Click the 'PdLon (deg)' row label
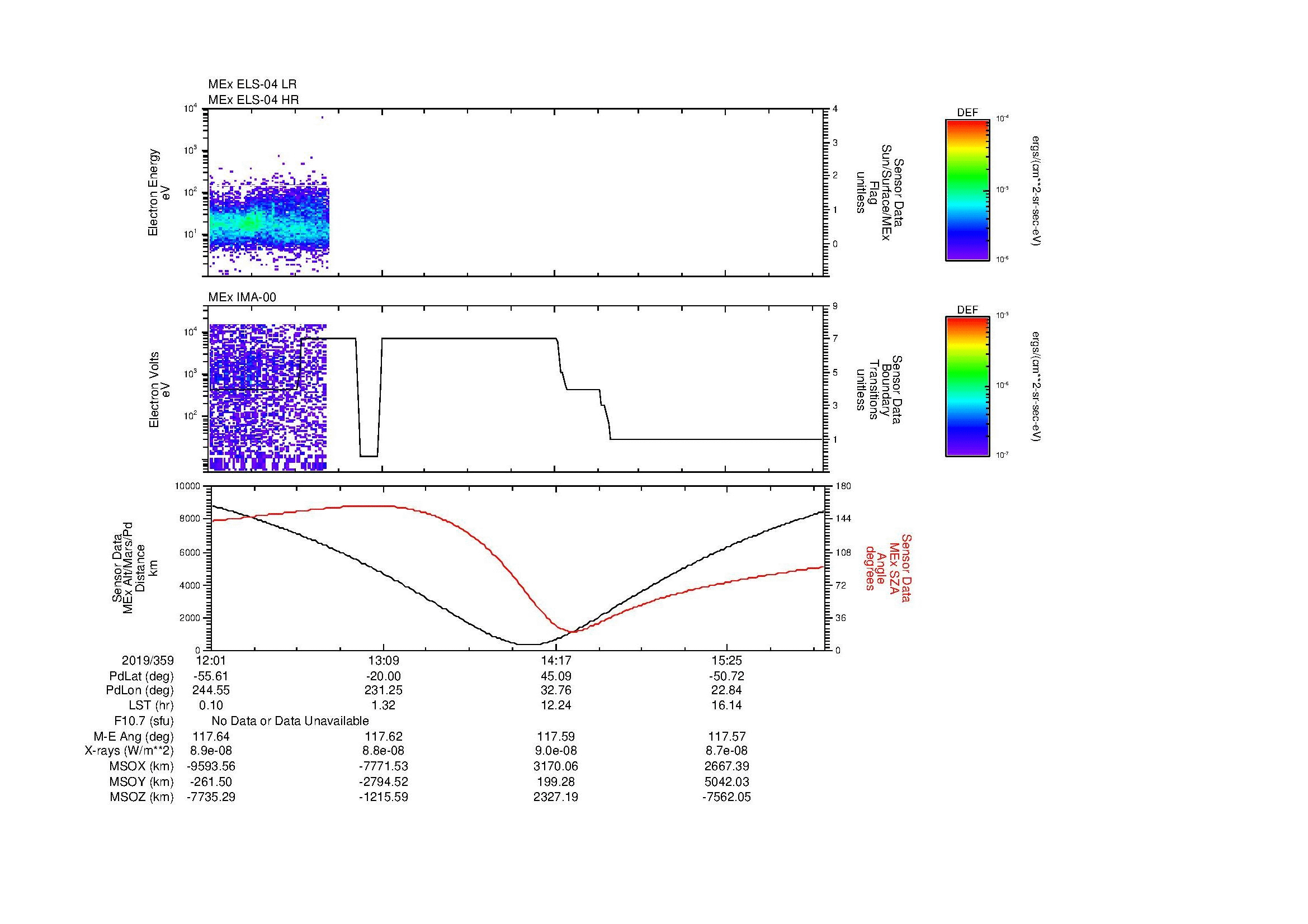Screen dimensions: 1308x924 coord(140,690)
